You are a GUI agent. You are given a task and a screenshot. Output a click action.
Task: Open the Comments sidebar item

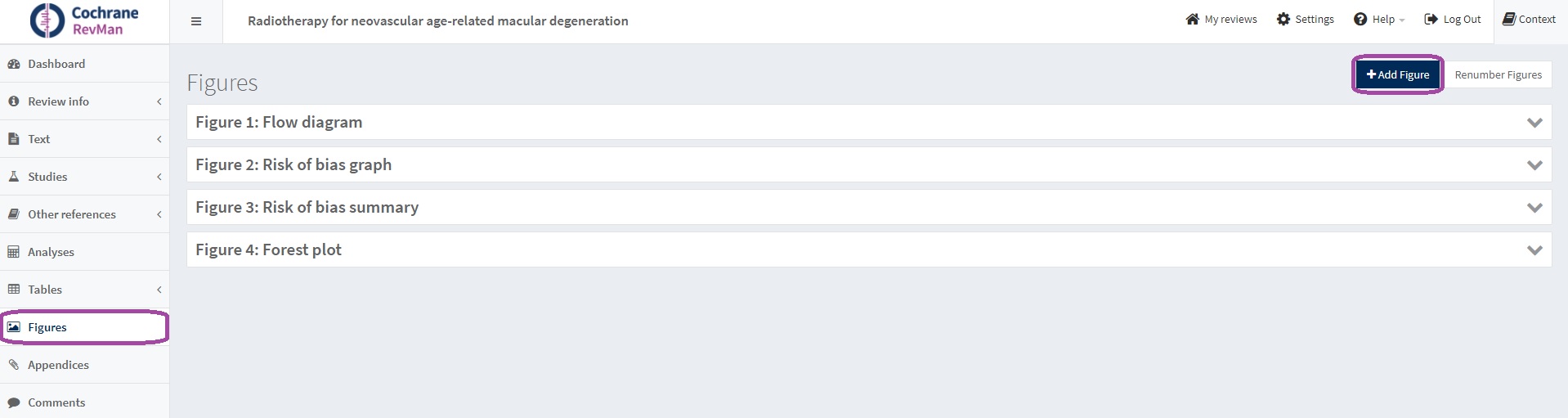[56, 402]
